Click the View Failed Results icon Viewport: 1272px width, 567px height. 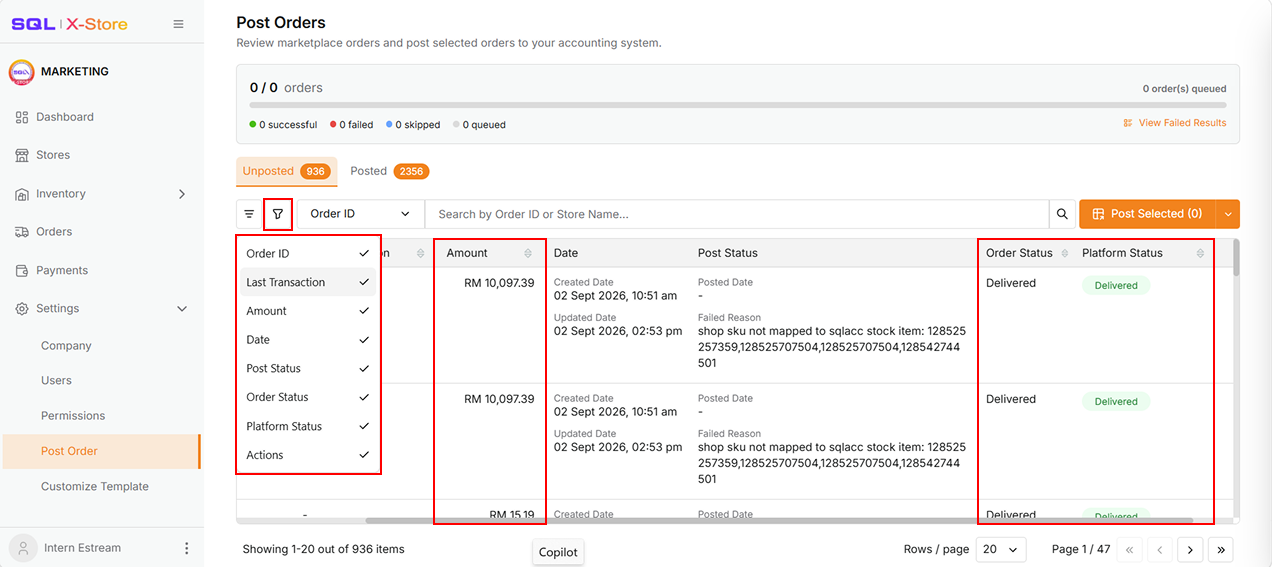[1128, 123]
